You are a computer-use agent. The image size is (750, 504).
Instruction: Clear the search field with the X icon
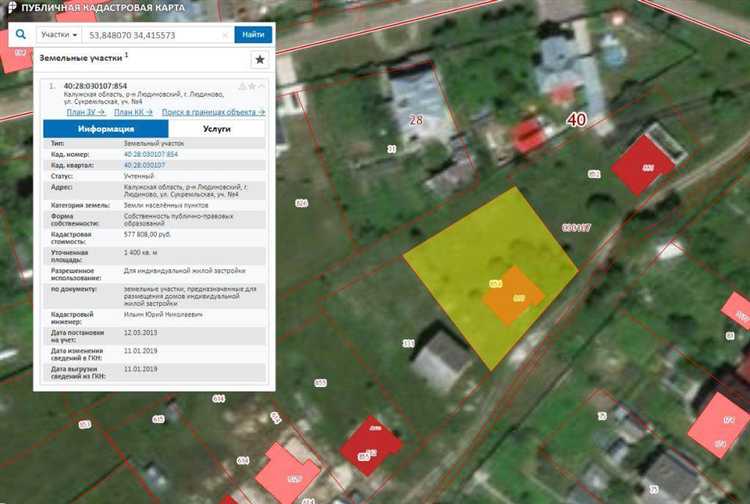pyautogui.click(x=226, y=34)
